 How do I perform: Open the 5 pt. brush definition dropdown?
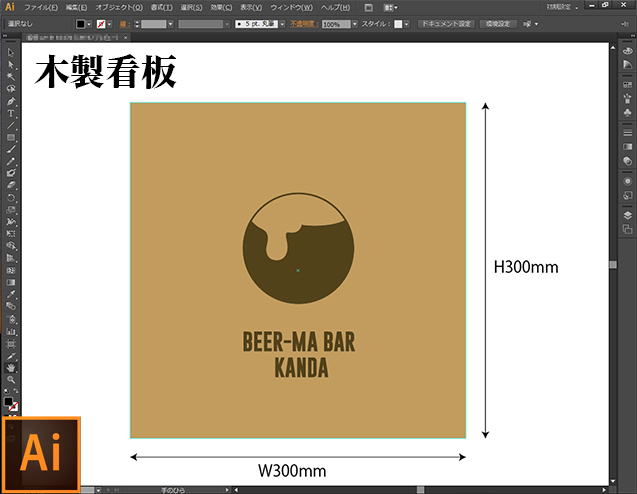coord(282,24)
